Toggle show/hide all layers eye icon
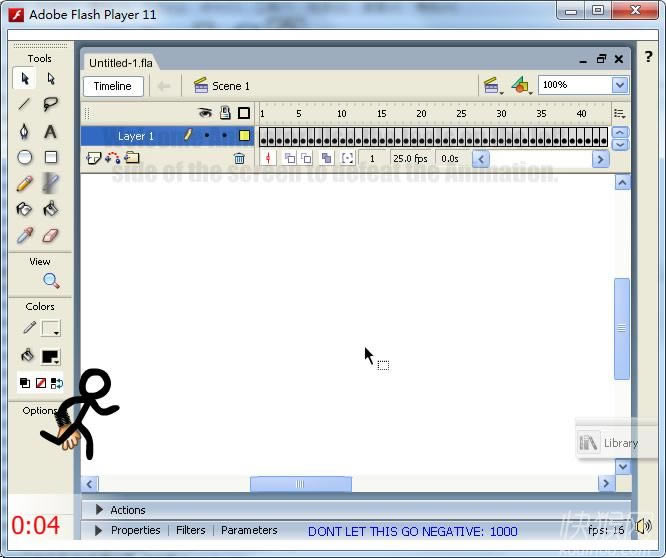Screen dimensions: 666x558 [x=205, y=113]
